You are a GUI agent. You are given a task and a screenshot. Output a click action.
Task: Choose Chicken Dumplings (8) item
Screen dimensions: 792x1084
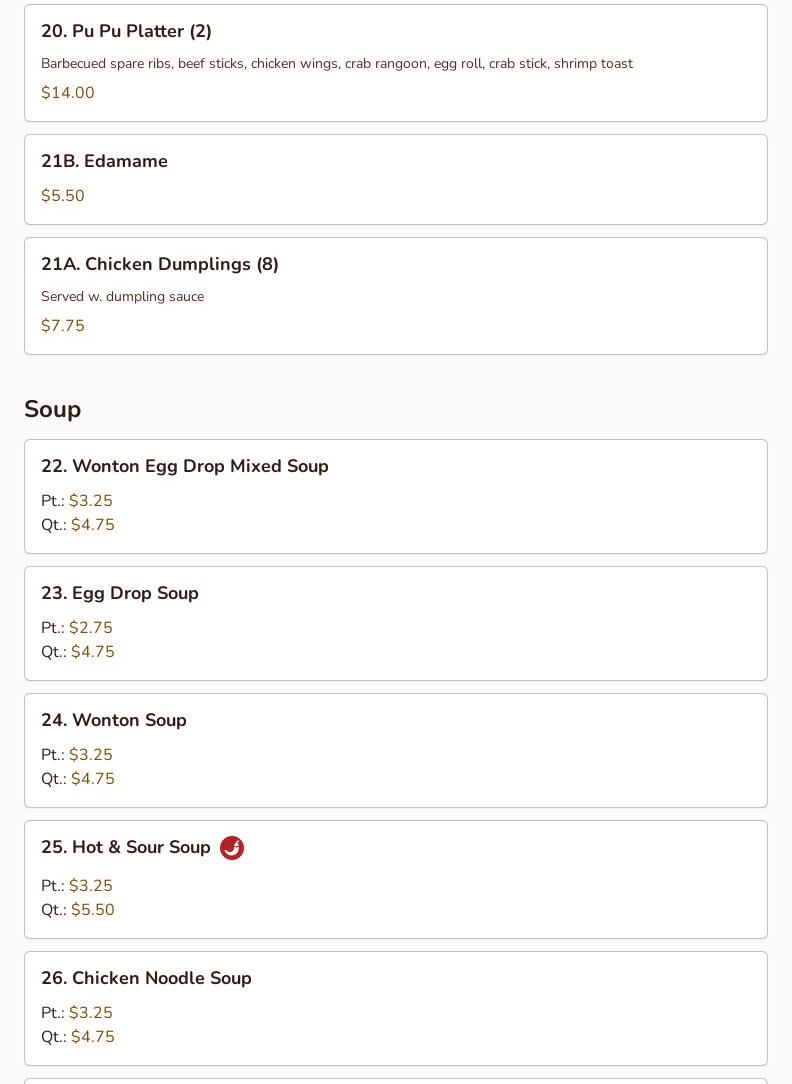click(x=160, y=264)
